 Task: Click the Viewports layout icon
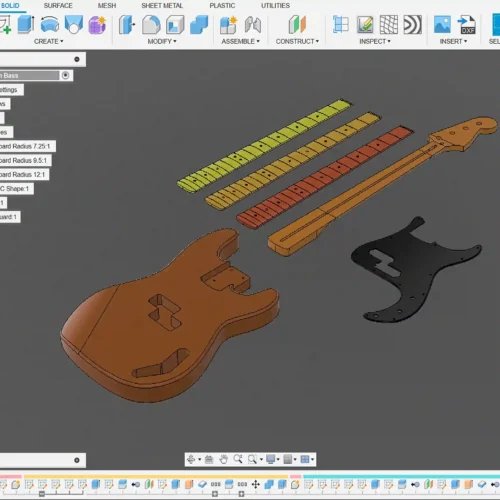tap(305, 459)
